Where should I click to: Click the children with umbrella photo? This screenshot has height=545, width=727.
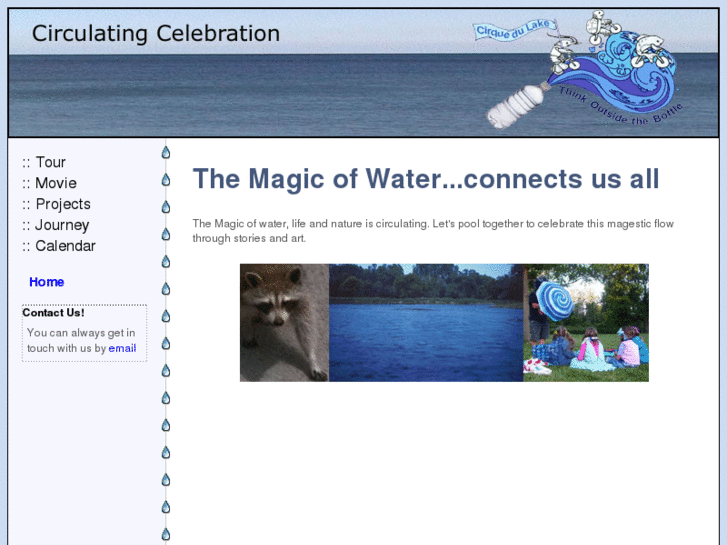pyautogui.click(x=586, y=323)
